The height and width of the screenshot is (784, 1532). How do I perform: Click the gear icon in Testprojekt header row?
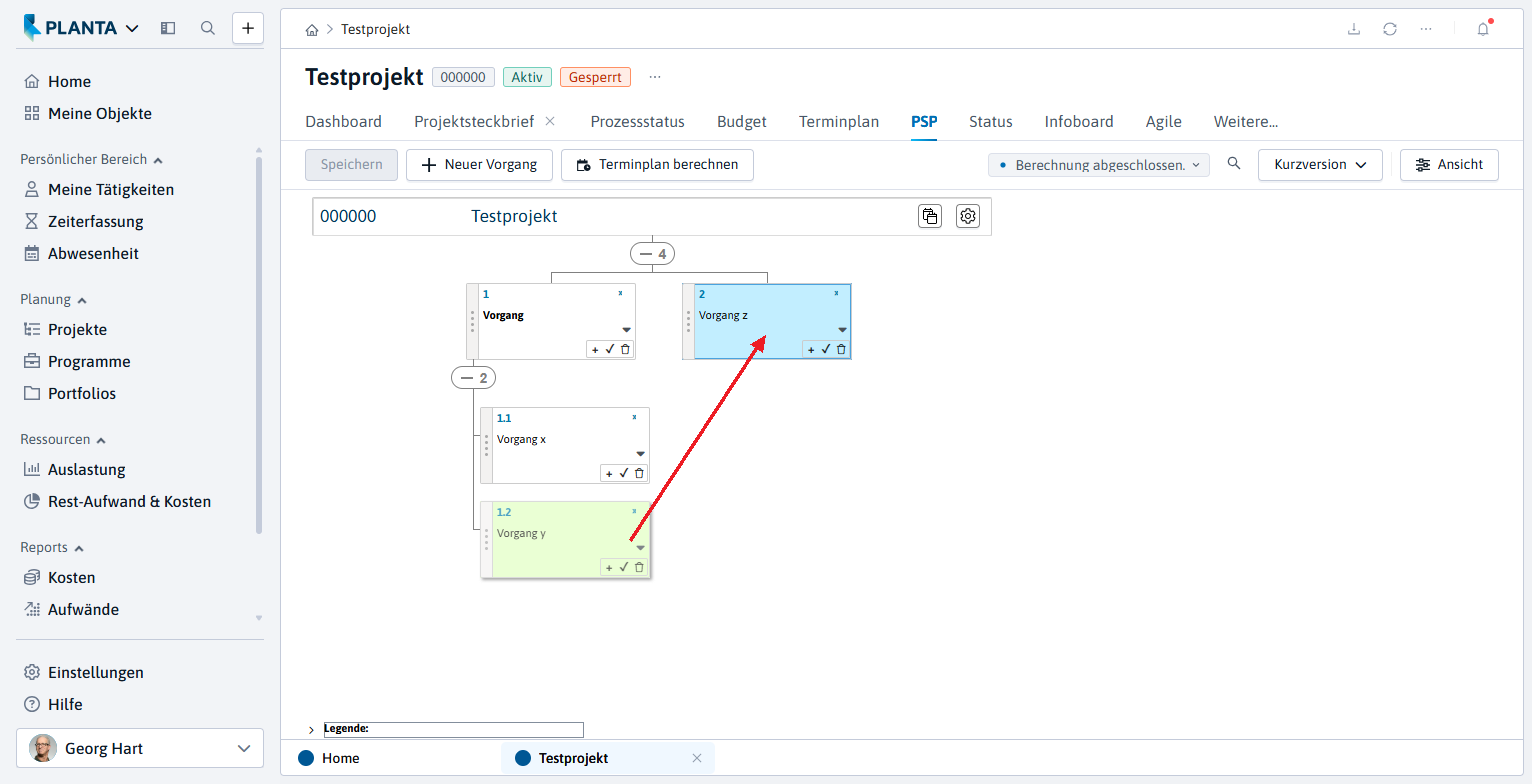967,216
